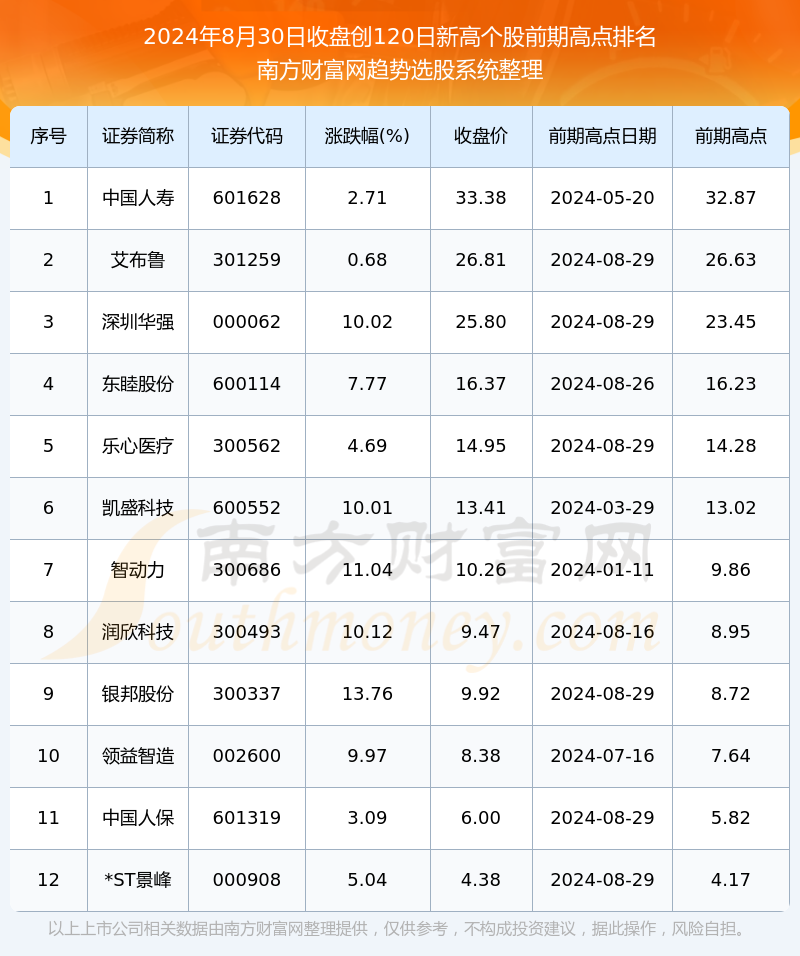Select stock code 000062
The image size is (800, 956).
pyautogui.click(x=247, y=322)
